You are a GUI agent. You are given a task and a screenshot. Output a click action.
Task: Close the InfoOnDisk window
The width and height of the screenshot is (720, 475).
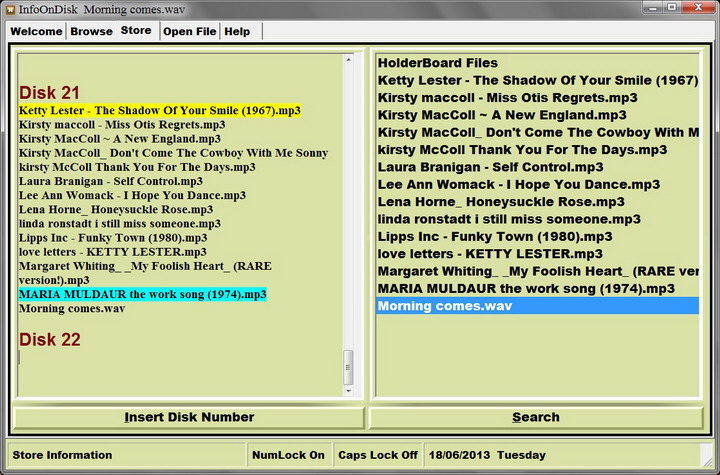(698, 7)
